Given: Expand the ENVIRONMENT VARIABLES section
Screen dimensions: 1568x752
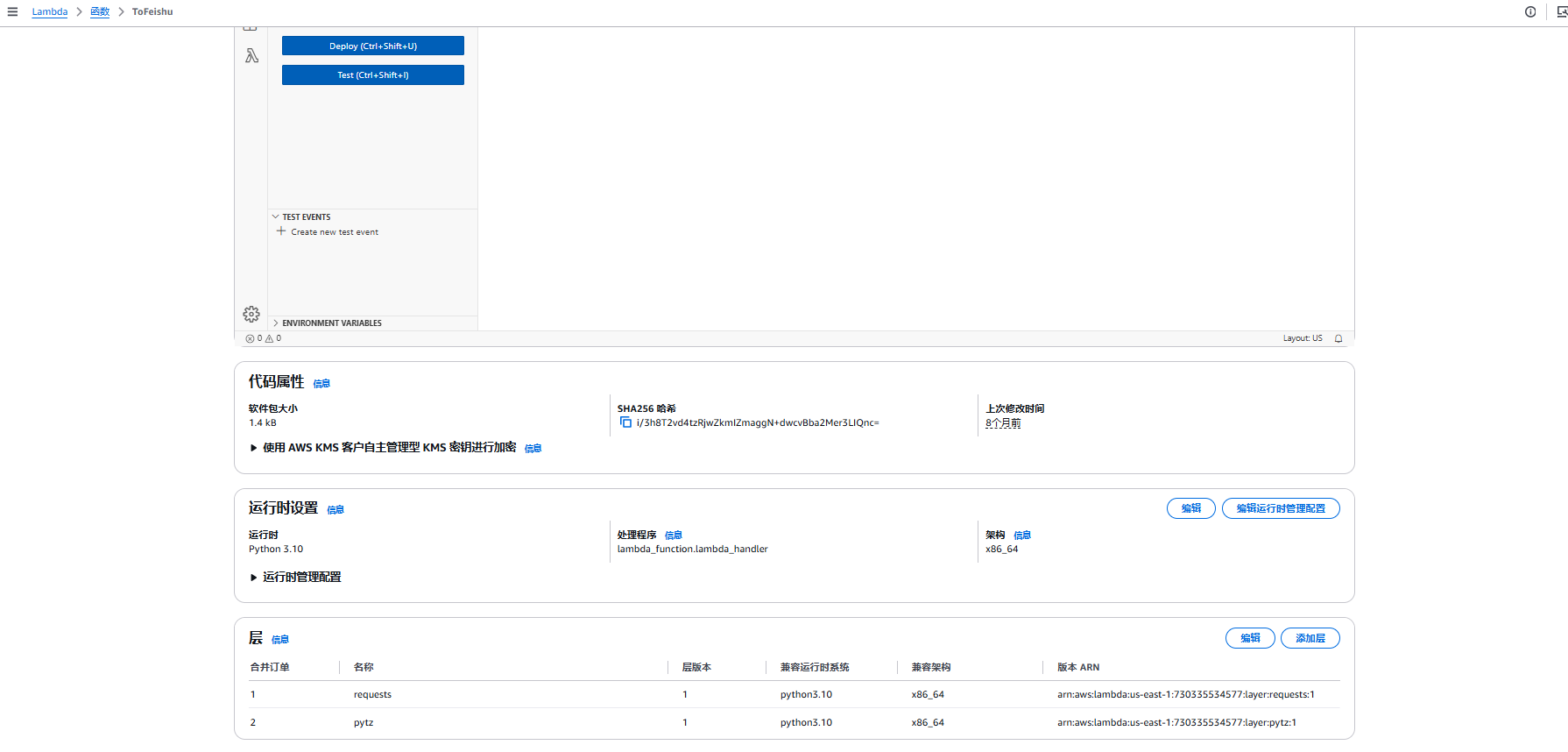Looking at the screenshot, I should tap(327, 323).
